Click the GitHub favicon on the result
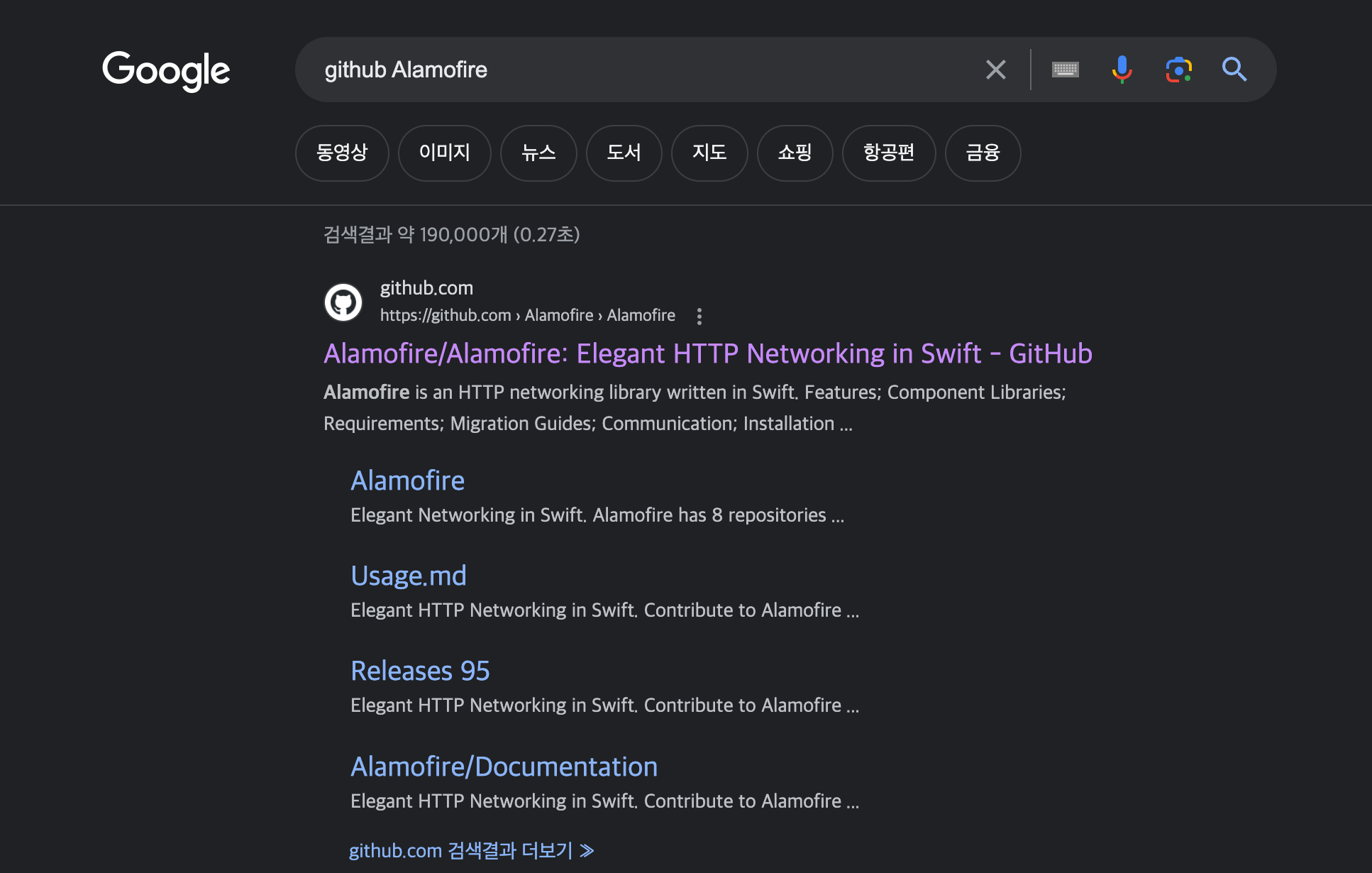This screenshot has width=1372, height=873. 343,302
